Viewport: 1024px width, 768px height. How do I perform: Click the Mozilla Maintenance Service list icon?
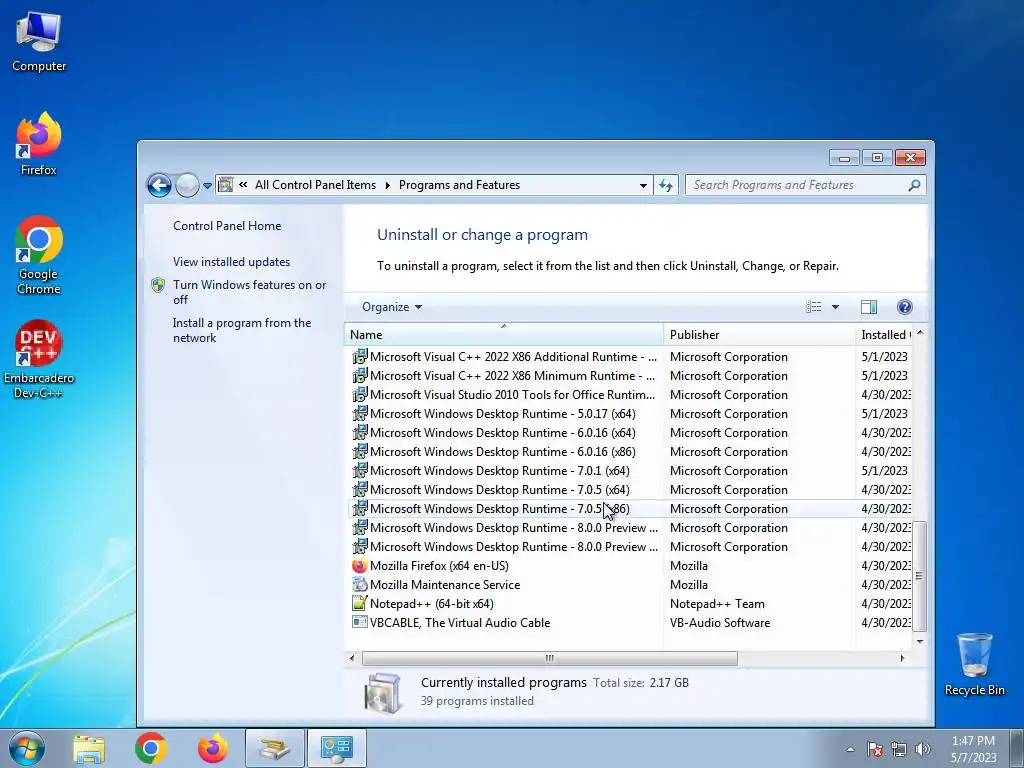359,584
